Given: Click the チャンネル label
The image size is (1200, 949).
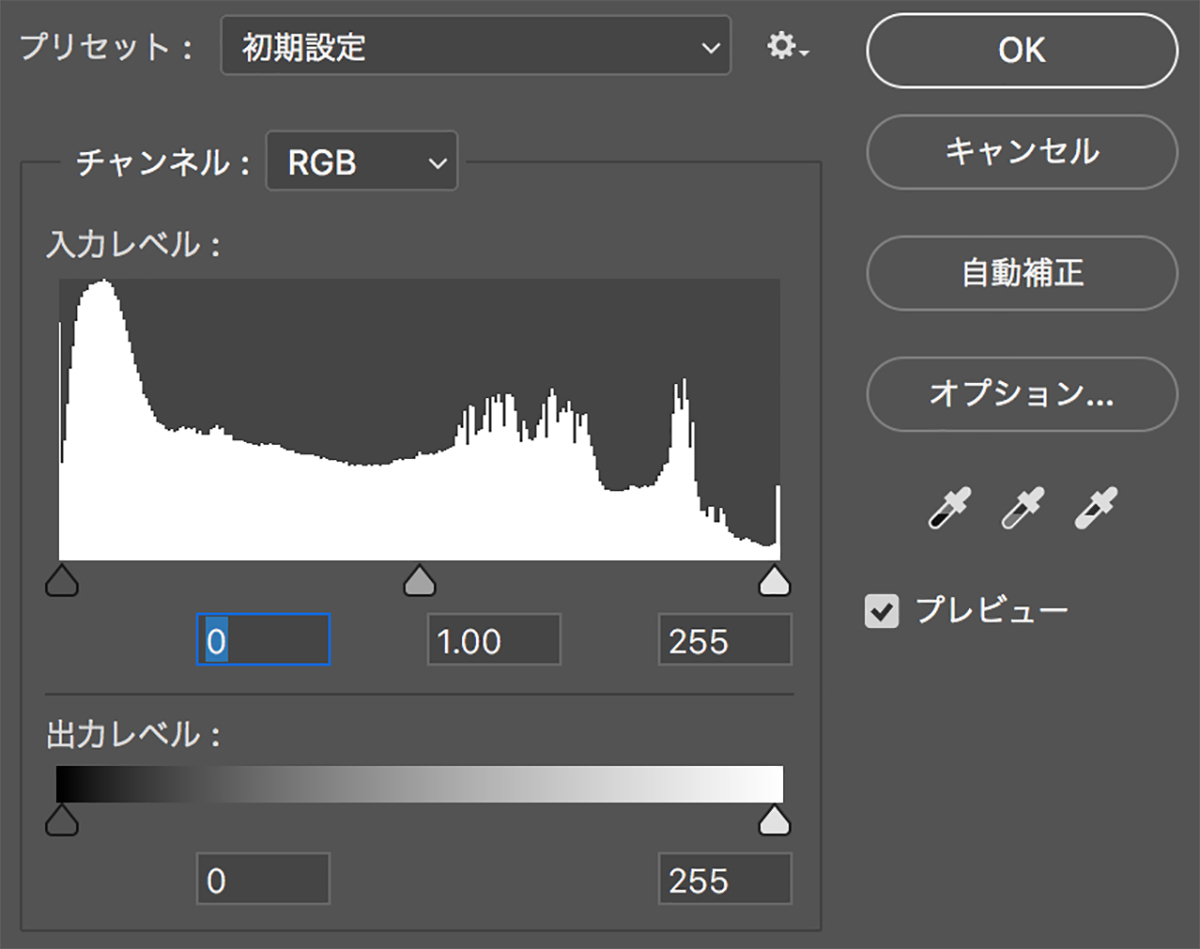Looking at the screenshot, I should (x=162, y=162).
